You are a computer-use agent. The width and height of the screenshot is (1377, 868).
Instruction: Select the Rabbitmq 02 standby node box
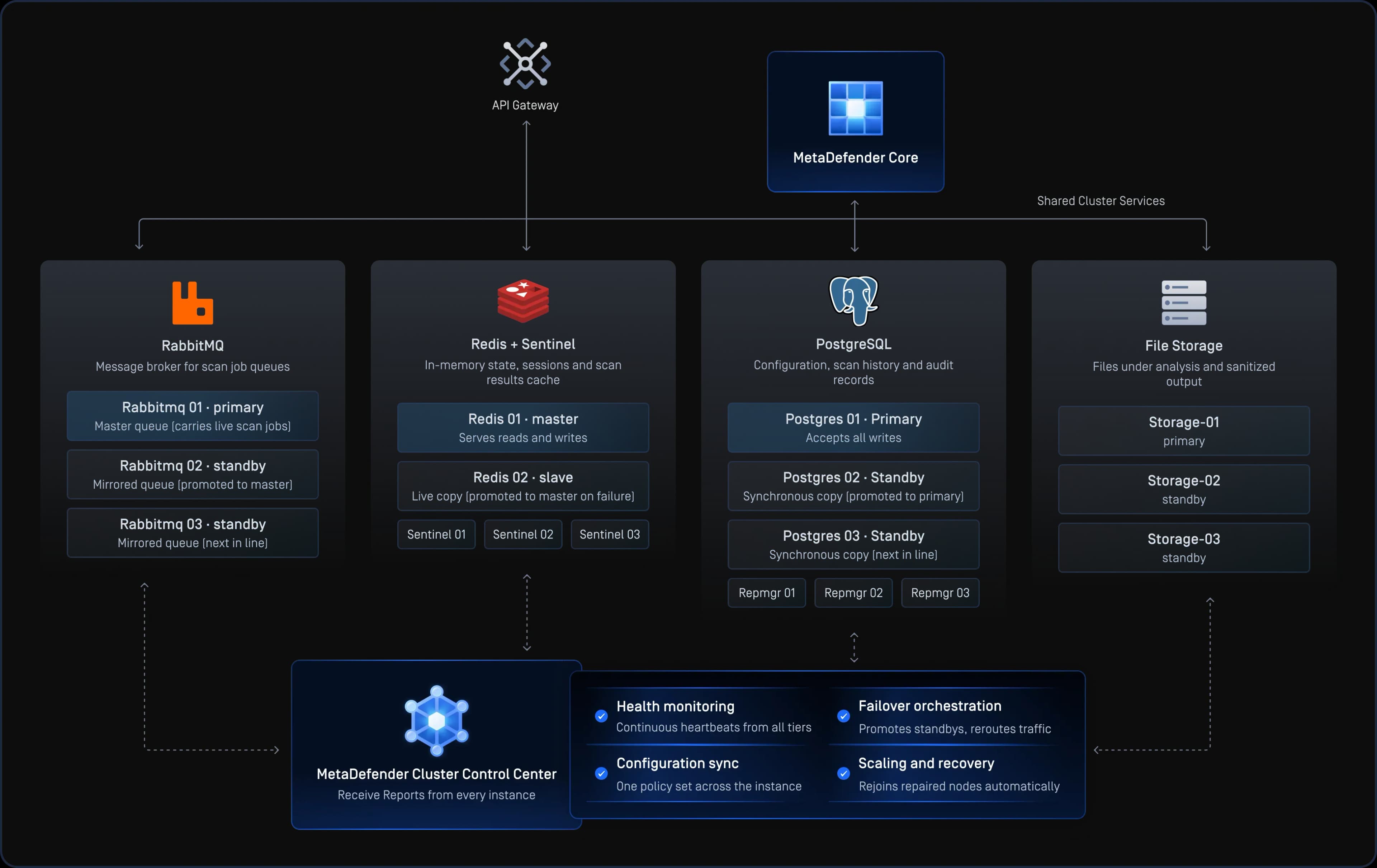(193, 474)
